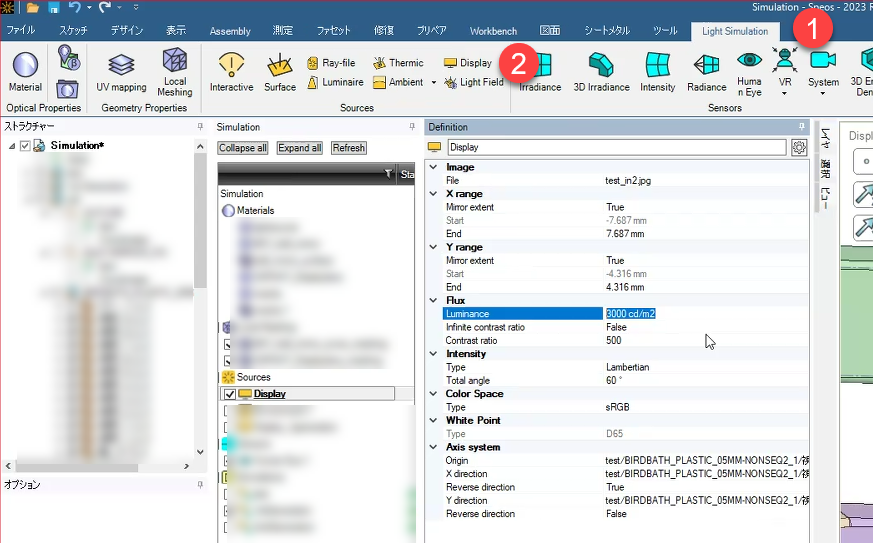Select the UV mapping tool
This screenshot has width=873, height=543.
(x=121, y=72)
